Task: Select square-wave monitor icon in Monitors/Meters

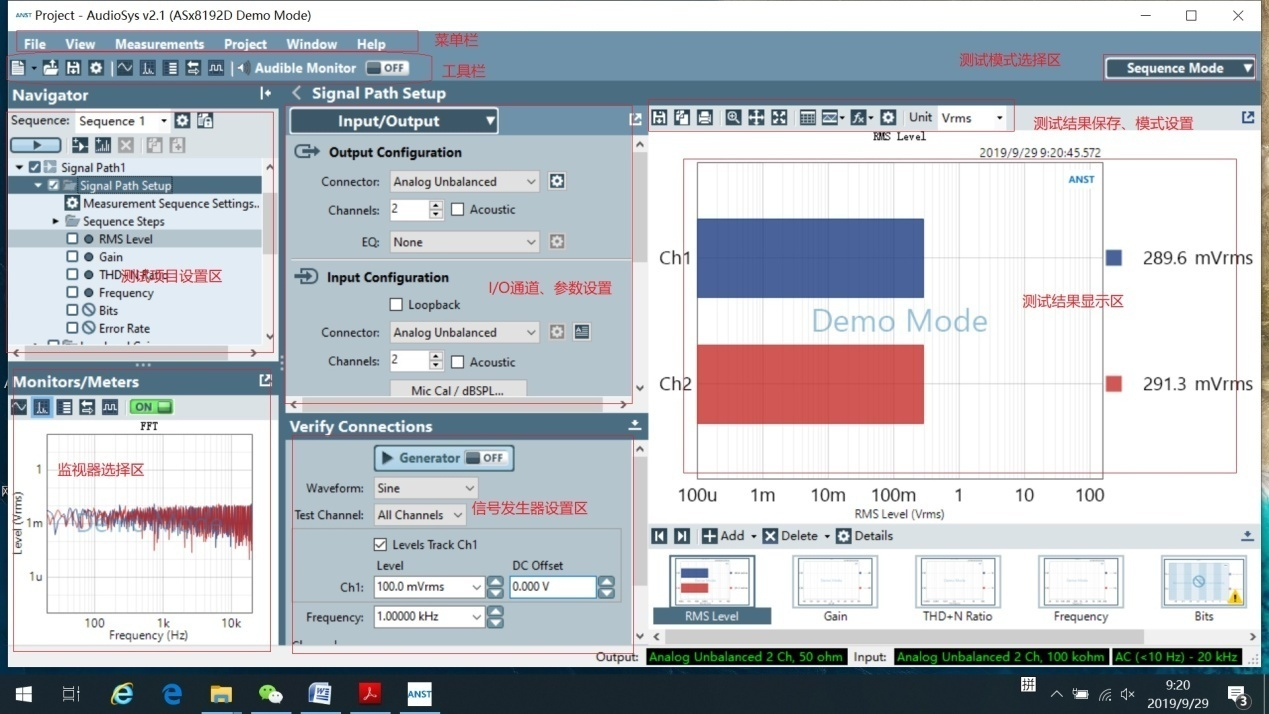Action: [110, 407]
